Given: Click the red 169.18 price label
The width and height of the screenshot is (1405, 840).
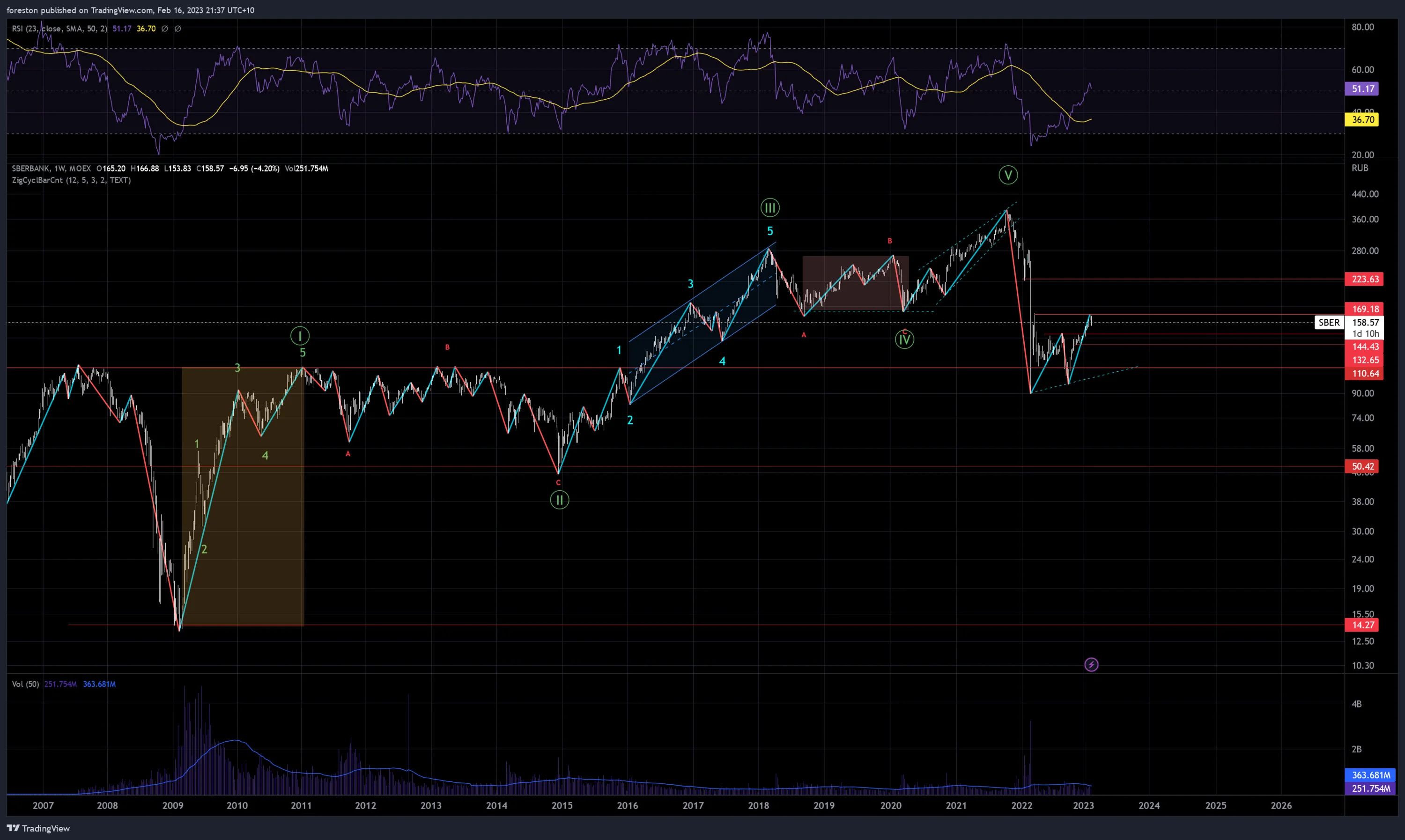Looking at the screenshot, I should coord(1365,309).
